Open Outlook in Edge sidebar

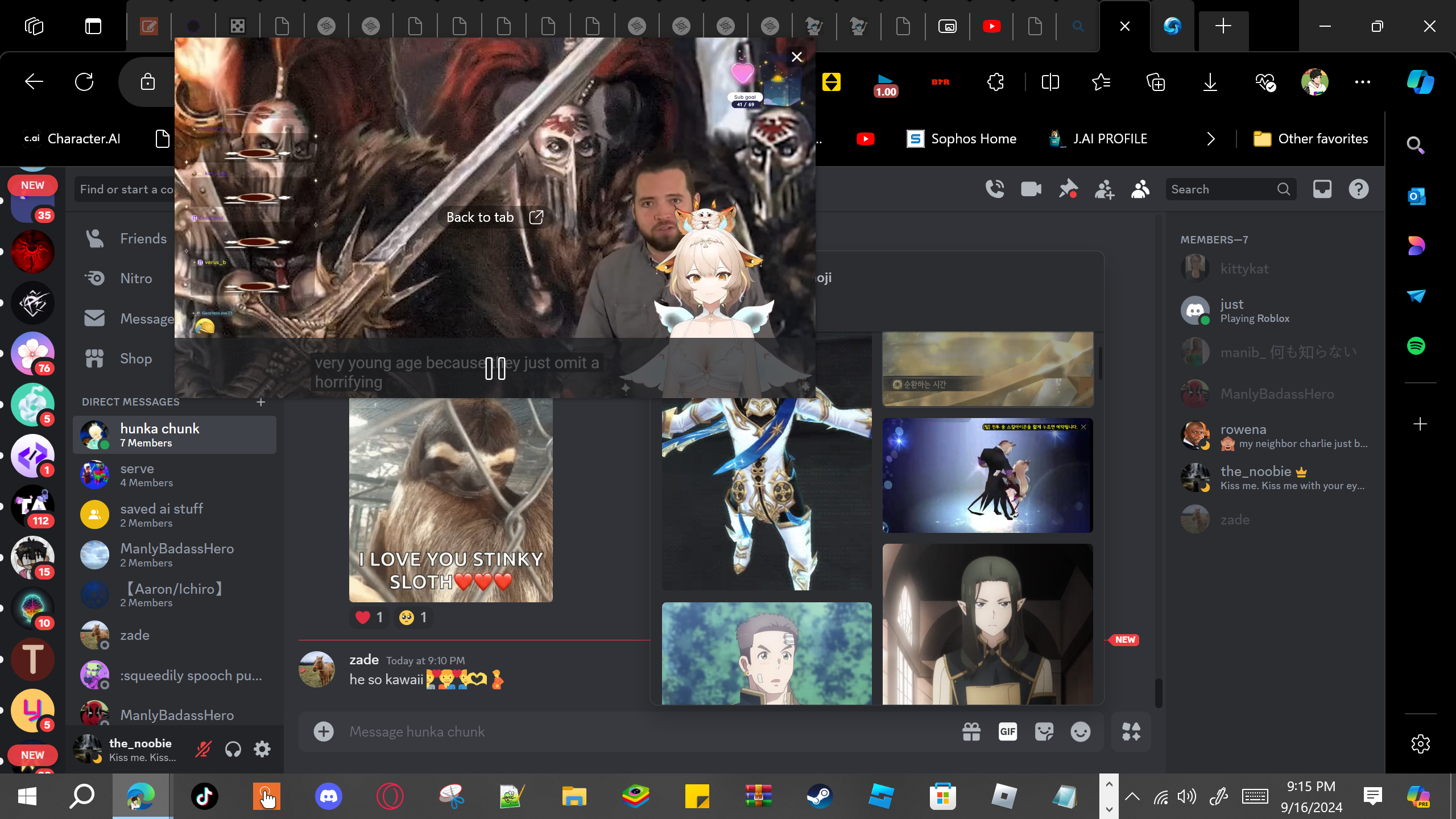click(x=1416, y=196)
